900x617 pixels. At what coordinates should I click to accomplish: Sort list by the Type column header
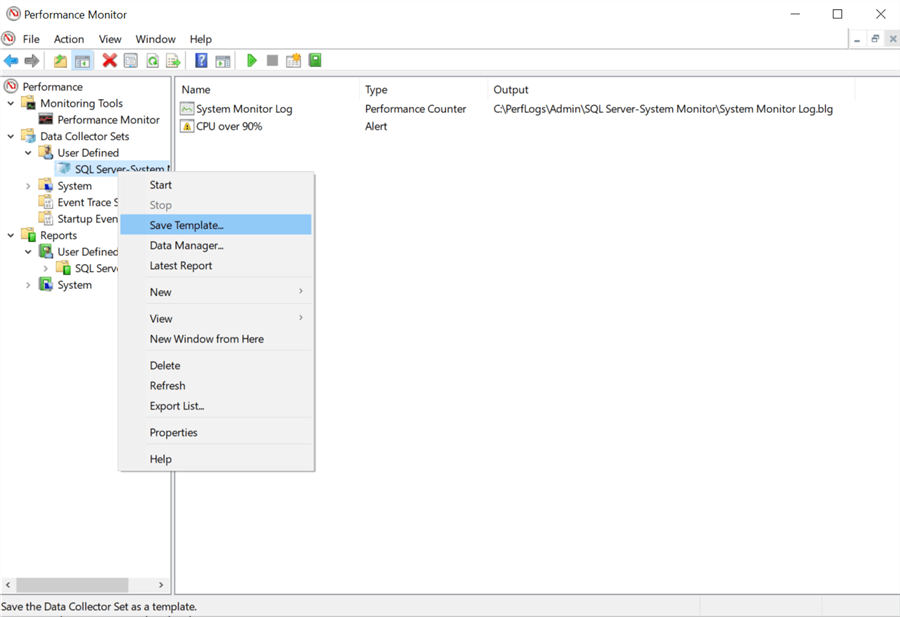[x=424, y=90]
